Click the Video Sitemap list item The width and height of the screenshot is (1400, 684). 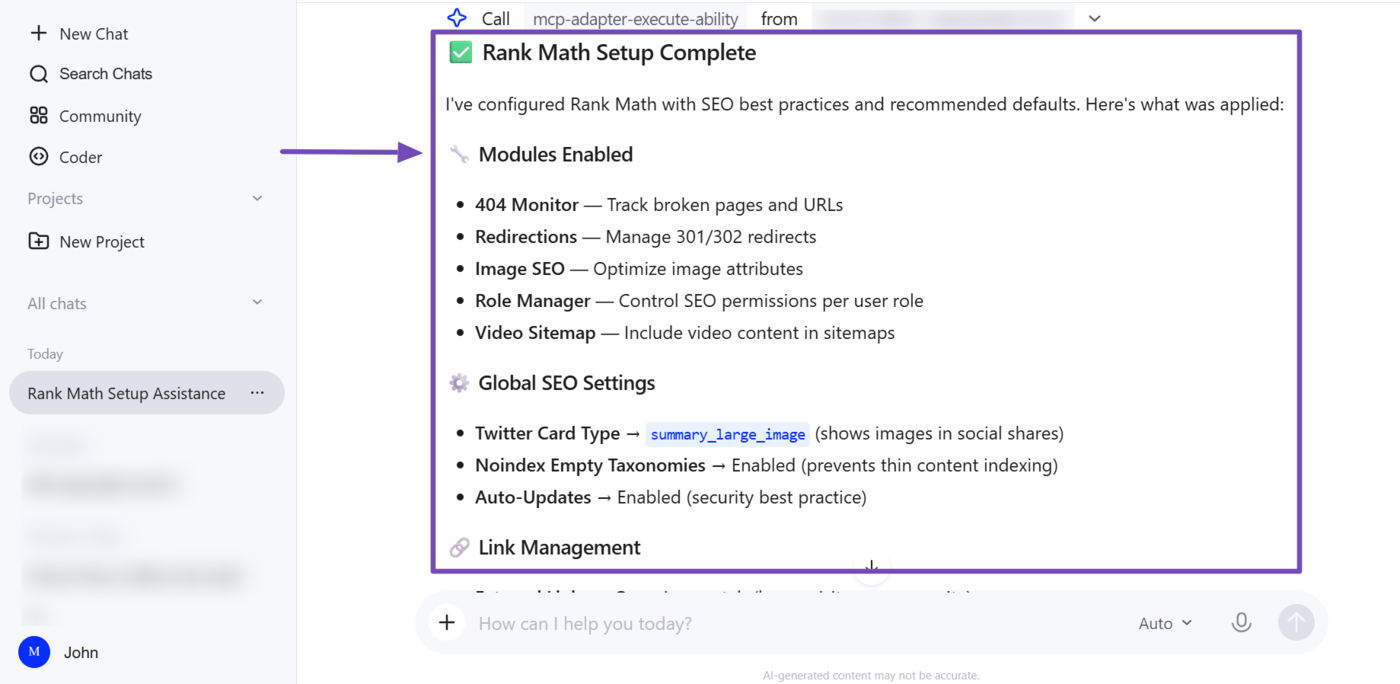click(x=685, y=333)
